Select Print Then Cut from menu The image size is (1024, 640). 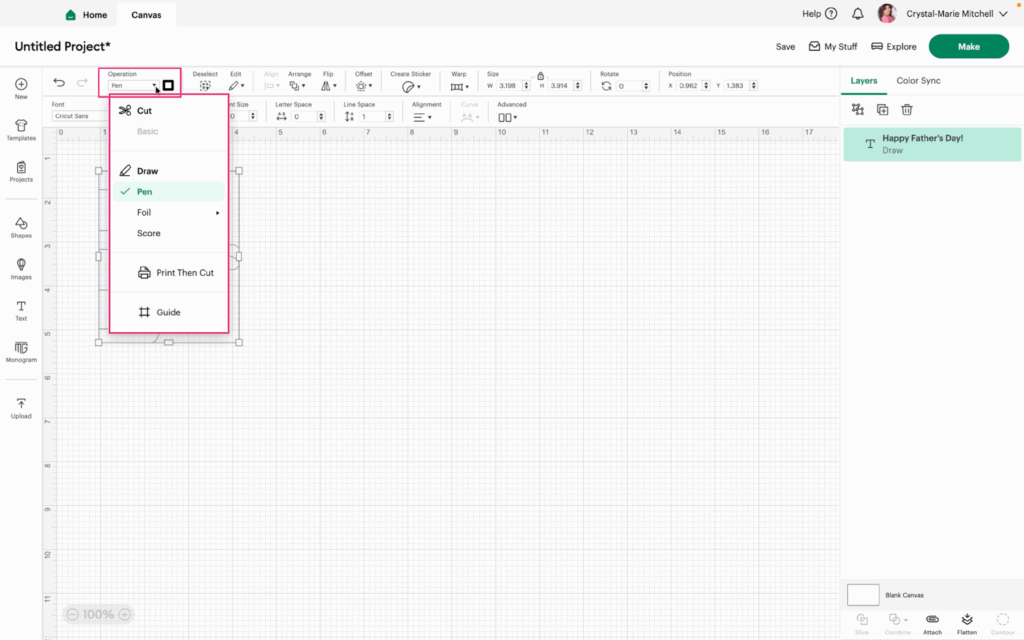point(184,273)
